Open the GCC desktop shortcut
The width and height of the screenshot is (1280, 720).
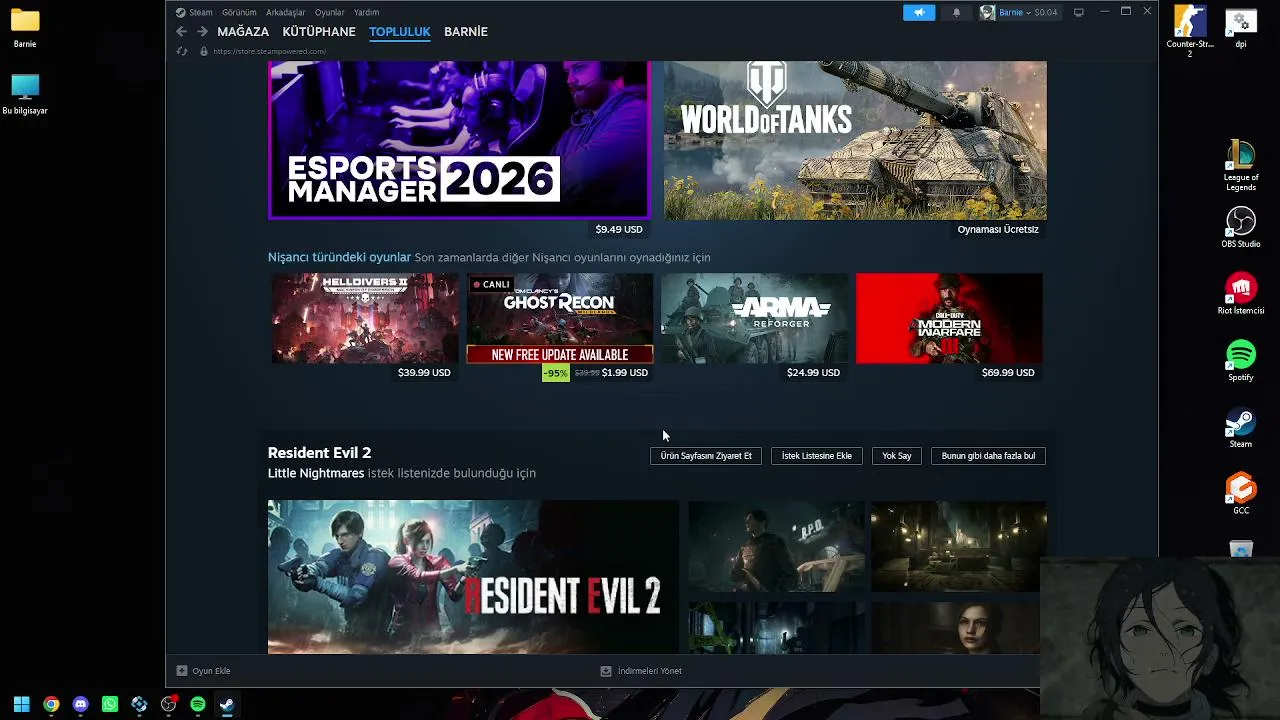pyautogui.click(x=1241, y=494)
